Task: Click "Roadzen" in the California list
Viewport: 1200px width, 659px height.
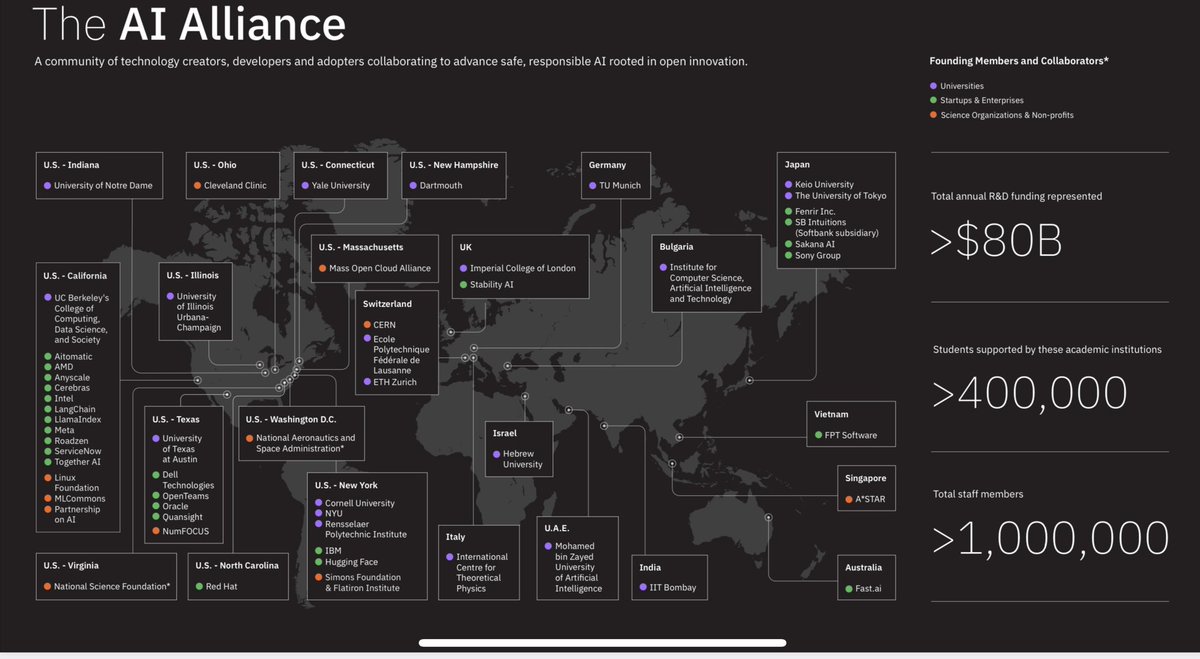Action: pyautogui.click(x=73, y=441)
